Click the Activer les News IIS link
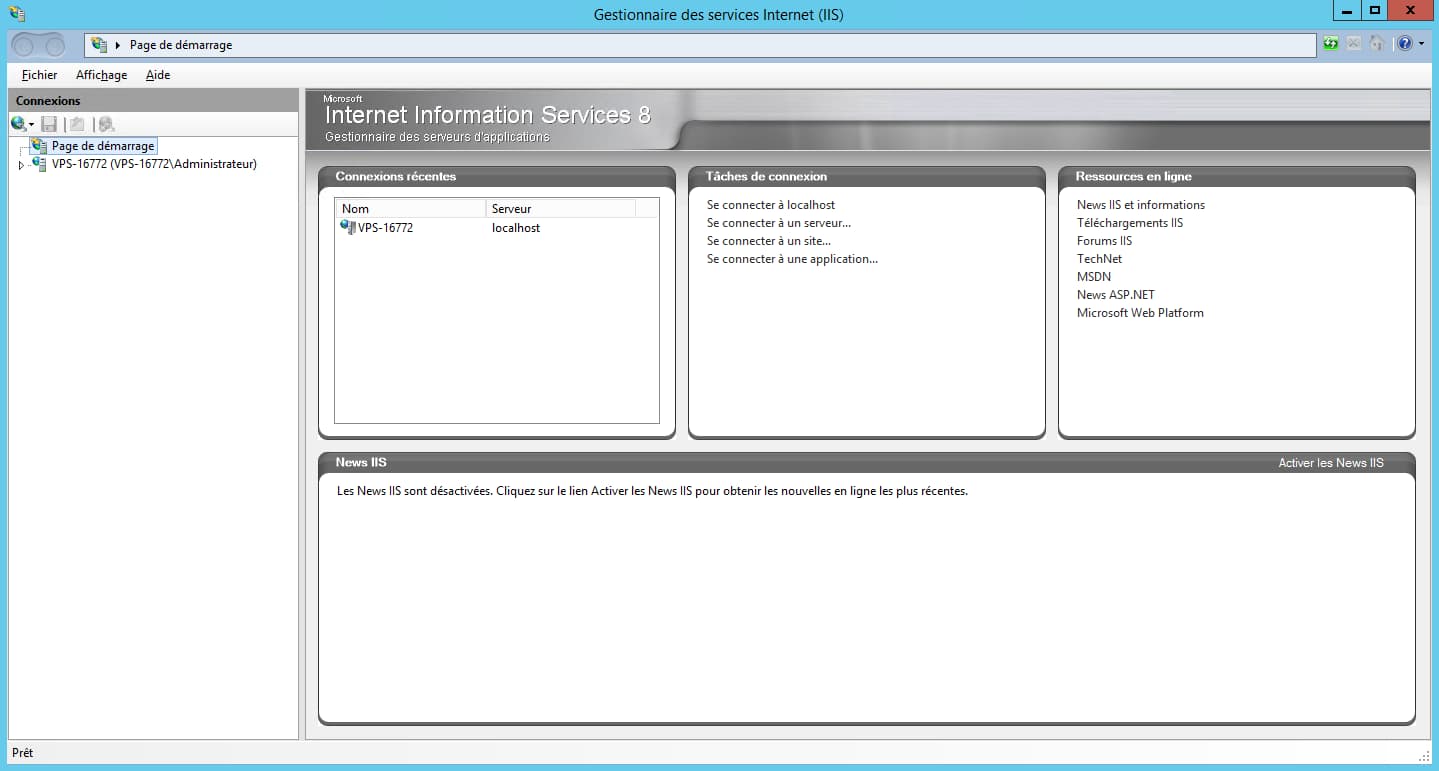Image resolution: width=1439 pixels, height=771 pixels. [x=1330, y=463]
